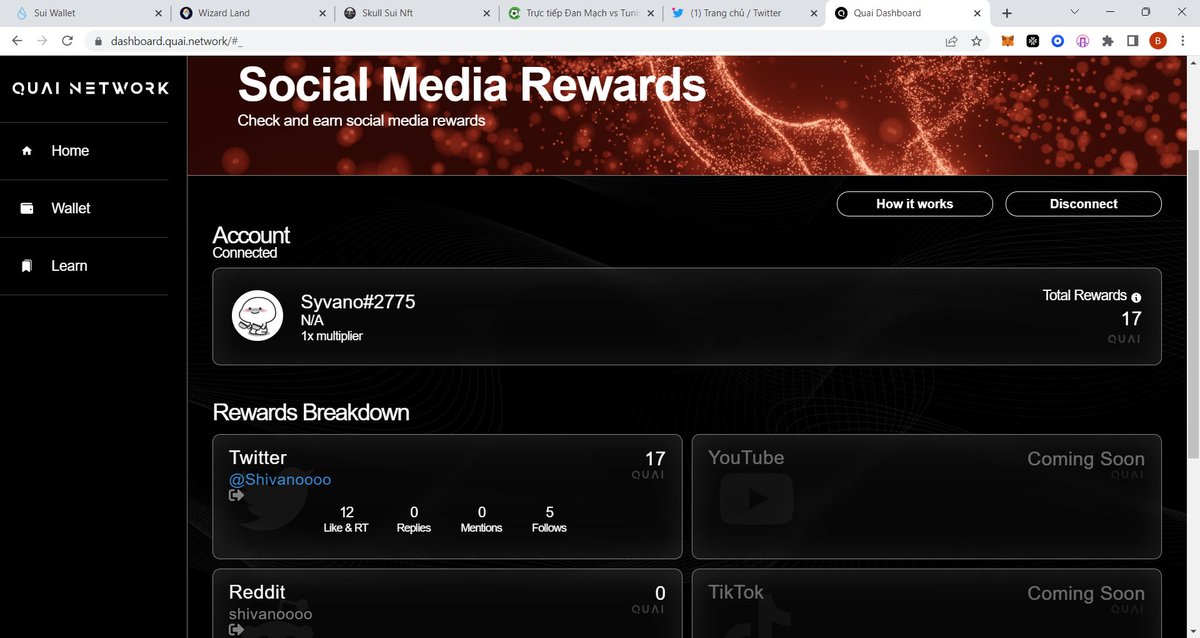Click the shivanoooo Reddit username
This screenshot has width=1200, height=638.
tap(270, 615)
